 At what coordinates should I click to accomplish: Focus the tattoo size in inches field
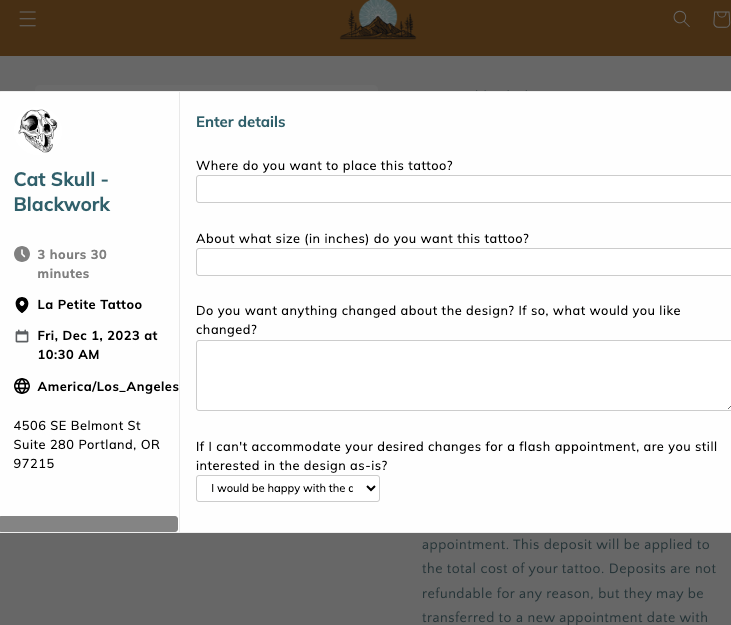pos(463,262)
